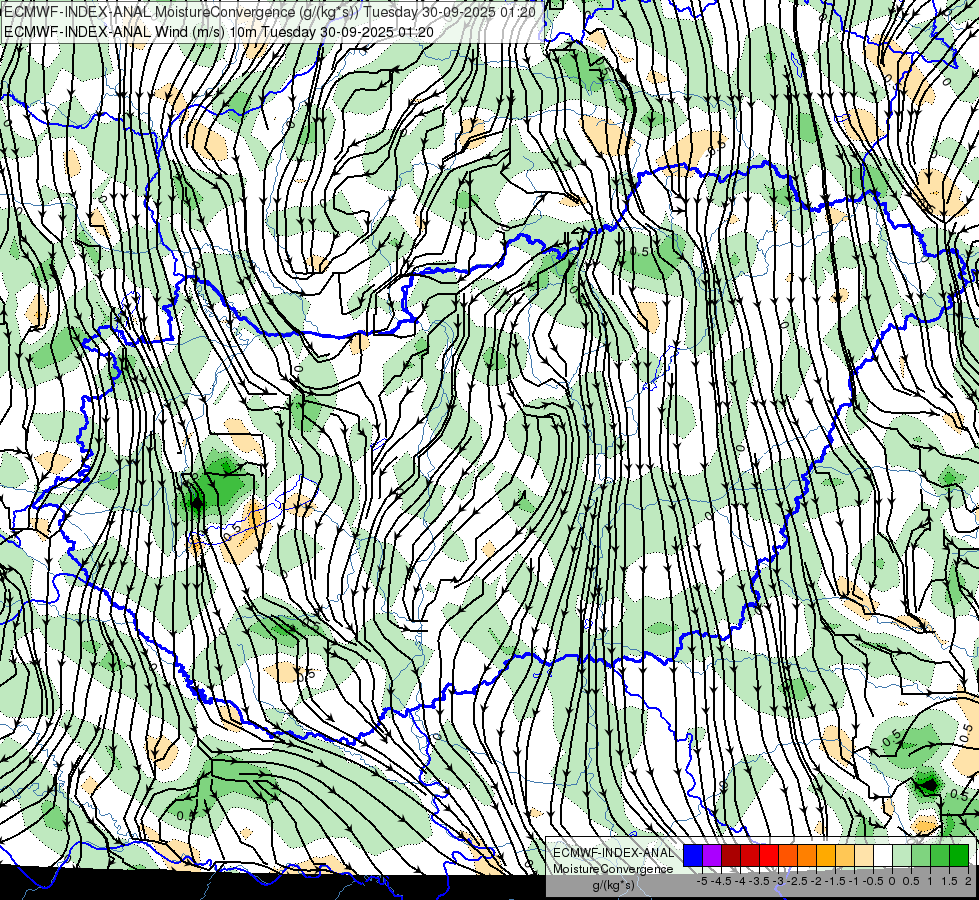Viewport: 979px width, 900px height.
Task: Choose the amber swatch between -2 and -1.5
Action: pos(826,855)
